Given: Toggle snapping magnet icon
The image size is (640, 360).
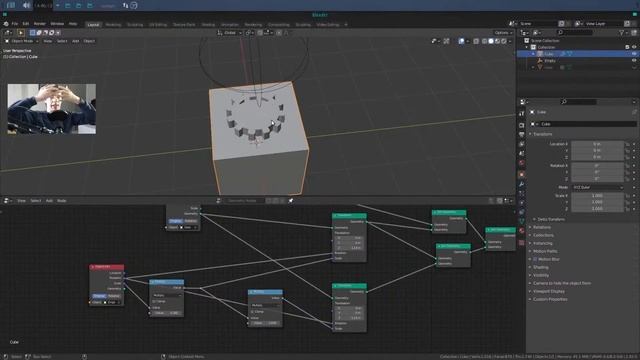Looking at the screenshot, I should [x=260, y=33].
